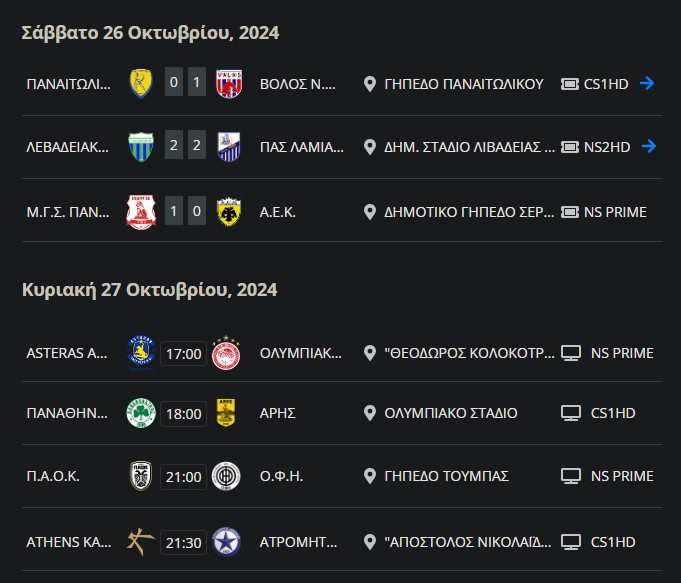The height and width of the screenshot is (583, 681).
Task: Click the 21:30 kickoff time
Action: click(183, 542)
